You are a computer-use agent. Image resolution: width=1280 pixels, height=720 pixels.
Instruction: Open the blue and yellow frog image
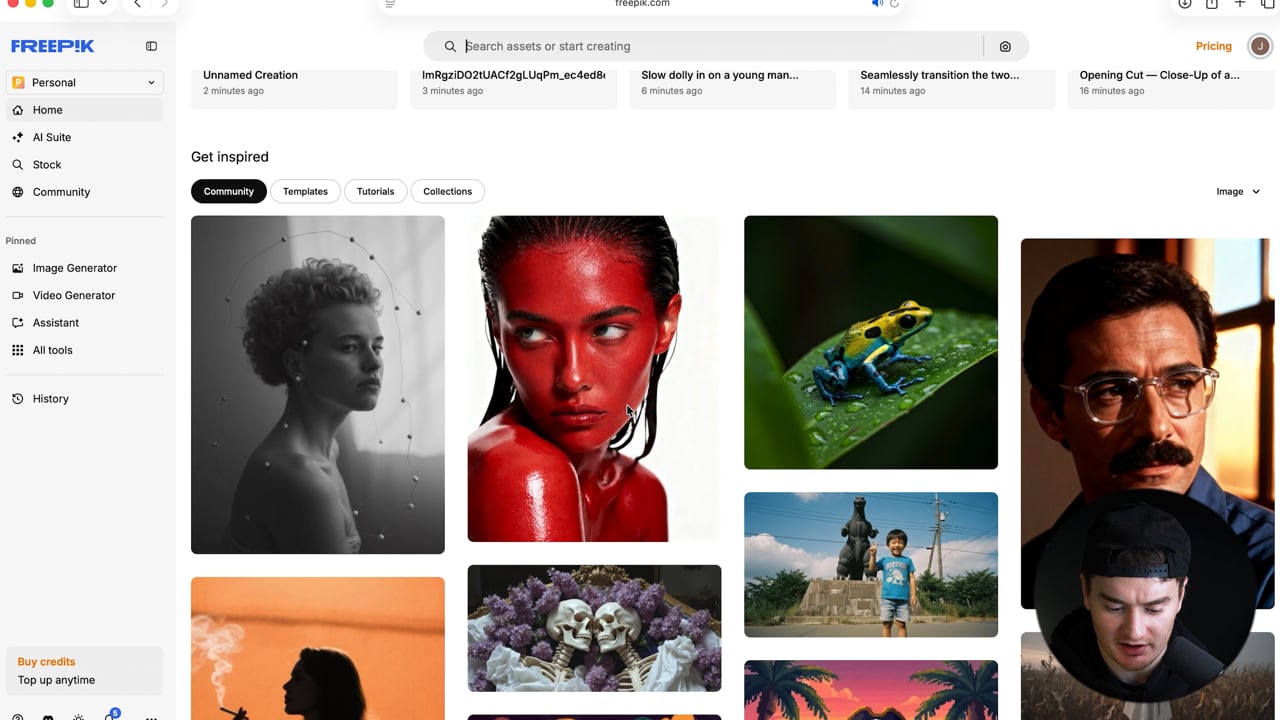click(x=871, y=342)
